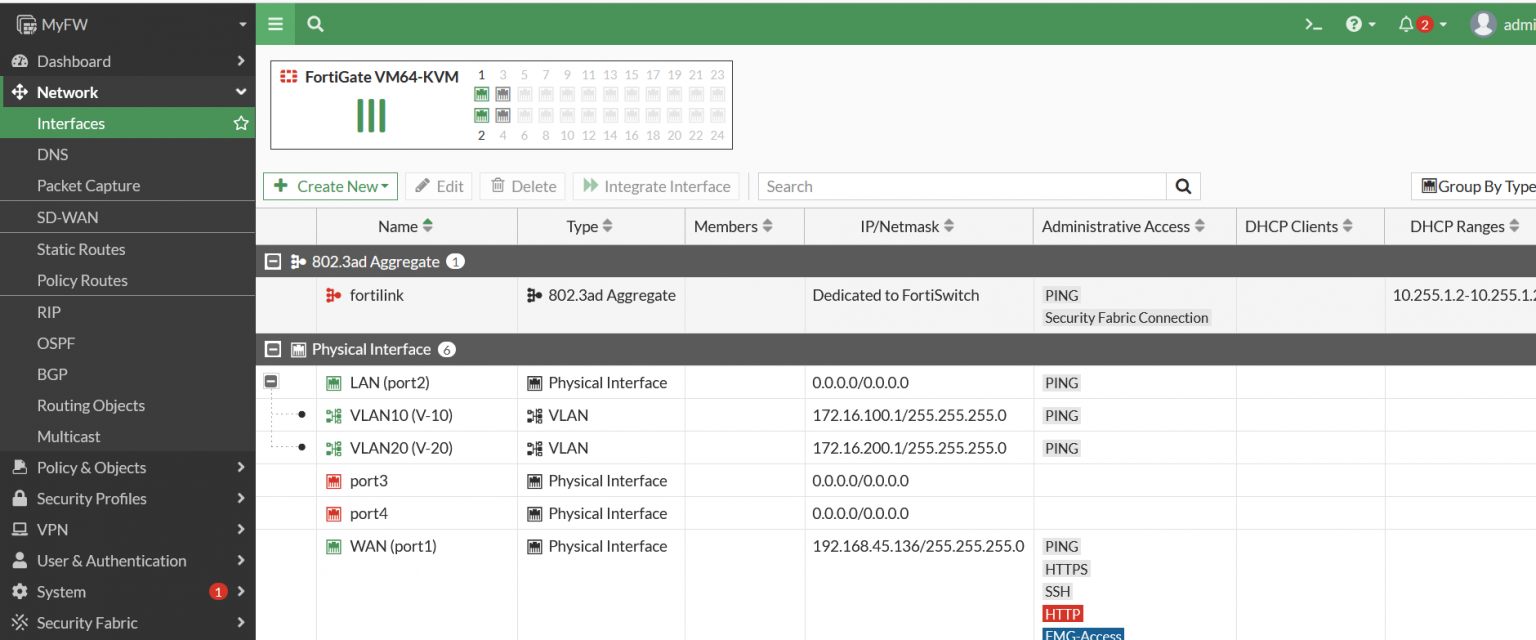The width and height of the screenshot is (1536, 640).
Task: Collapse the sidebar with the hamburger icon
Action: click(x=275, y=22)
